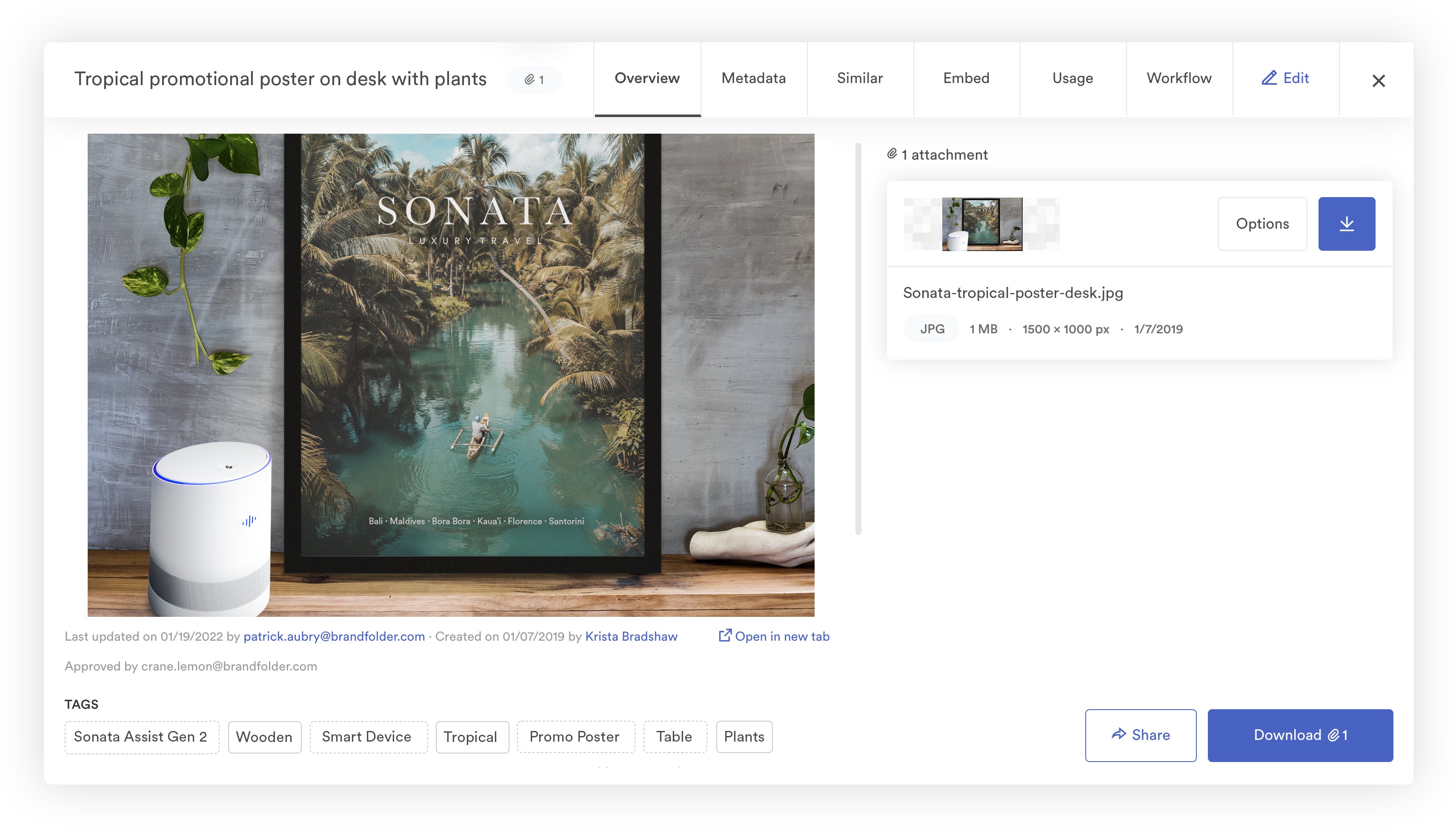The height and width of the screenshot is (828, 1456).
Task: Click the Sonata-tropical-poster-desk.jpg filename
Action: [1013, 293]
